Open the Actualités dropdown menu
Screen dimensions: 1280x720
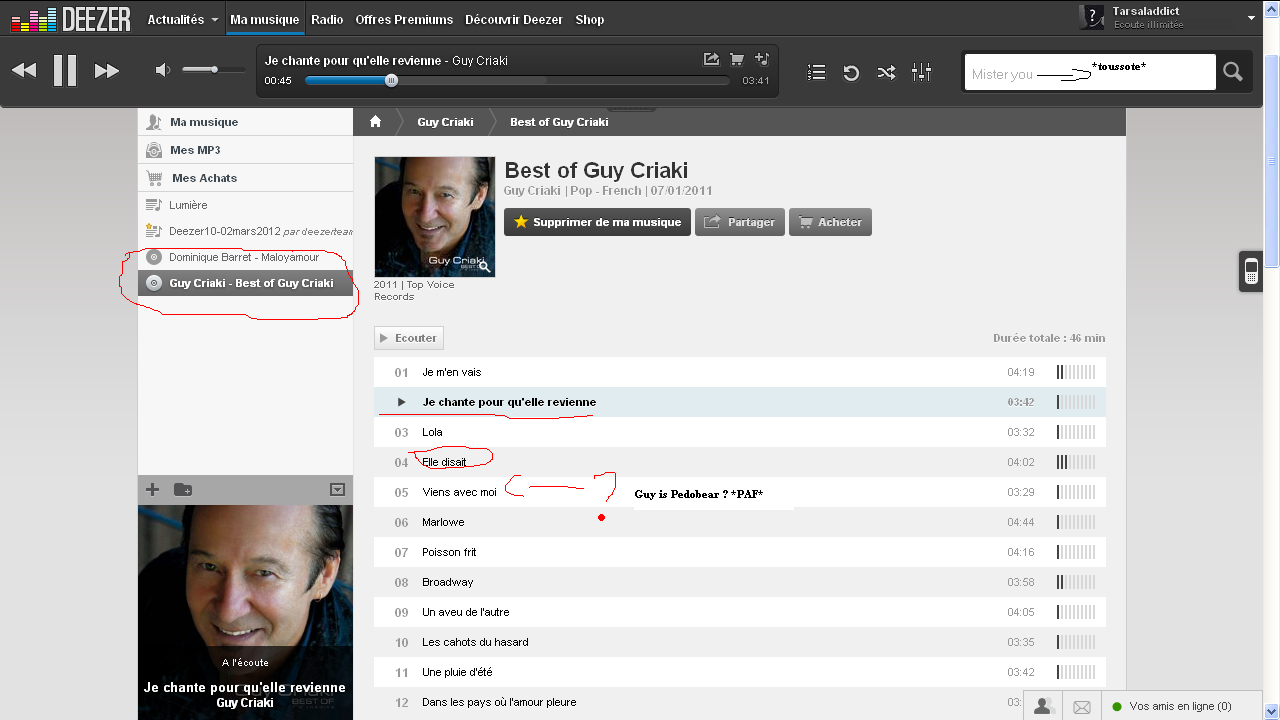[x=182, y=19]
